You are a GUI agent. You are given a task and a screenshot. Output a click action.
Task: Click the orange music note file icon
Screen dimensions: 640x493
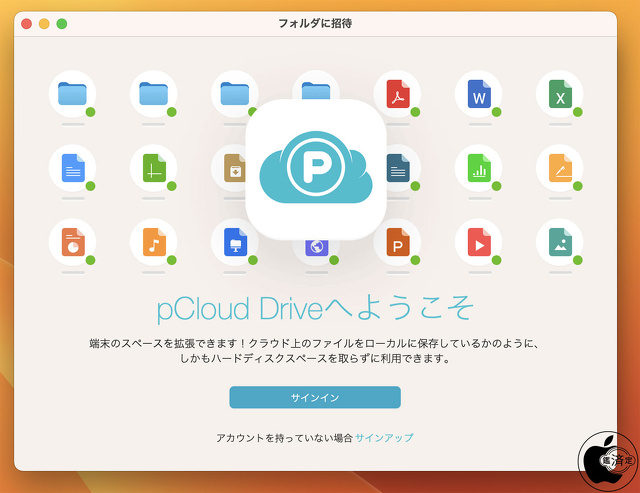[x=153, y=242]
